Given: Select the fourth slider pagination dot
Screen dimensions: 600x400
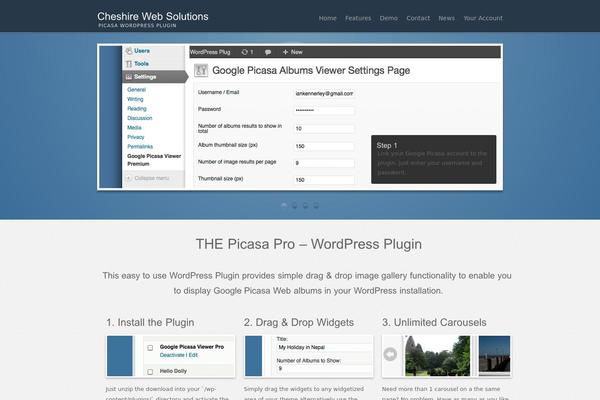Looking at the screenshot, I should point(316,206).
